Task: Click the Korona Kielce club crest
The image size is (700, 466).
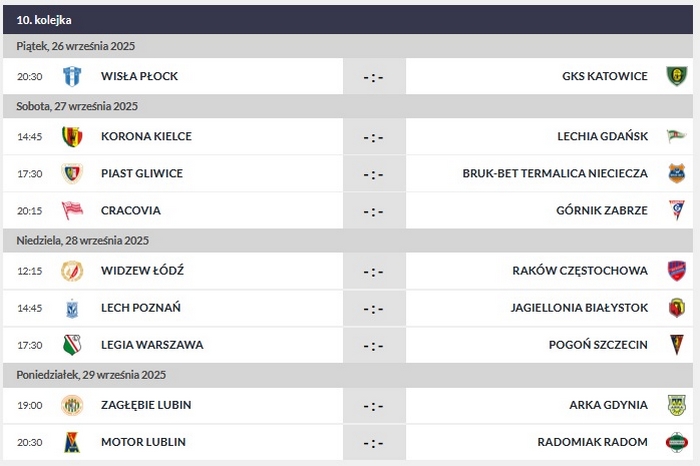Action: [71, 136]
